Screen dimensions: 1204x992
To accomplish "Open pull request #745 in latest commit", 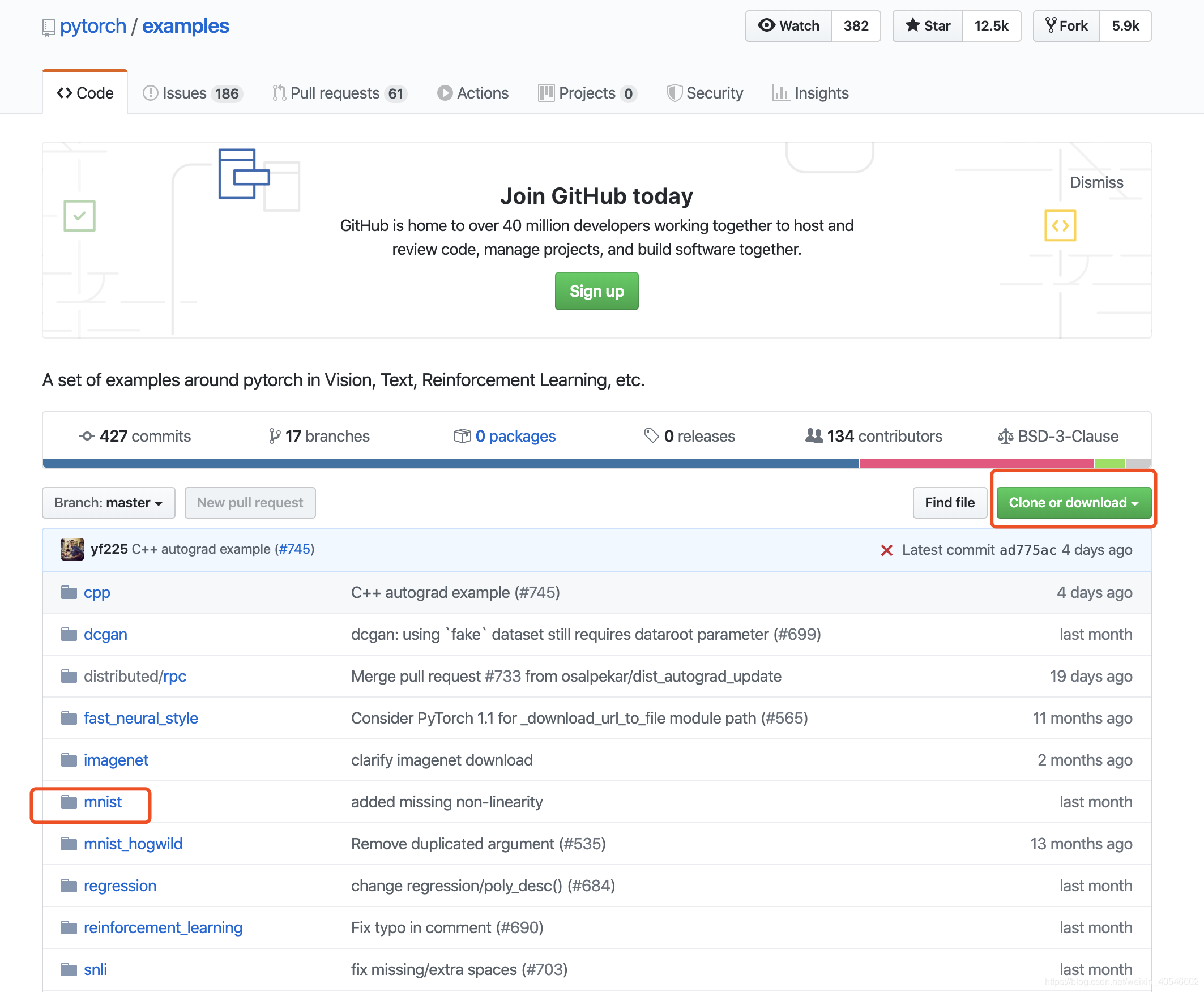I will tap(295, 549).
